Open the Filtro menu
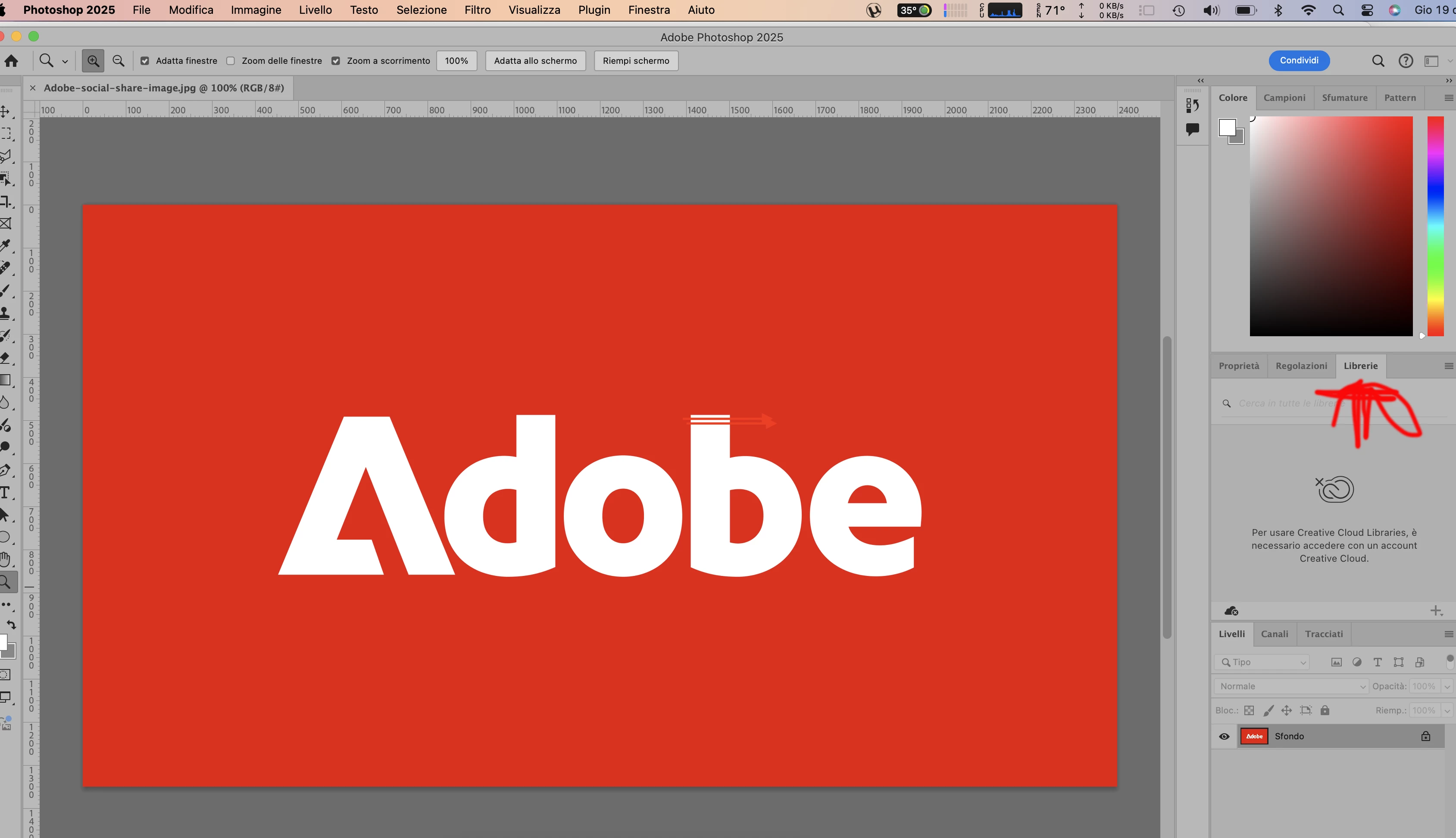The width and height of the screenshot is (1456, 838). [x=477, y=10]
